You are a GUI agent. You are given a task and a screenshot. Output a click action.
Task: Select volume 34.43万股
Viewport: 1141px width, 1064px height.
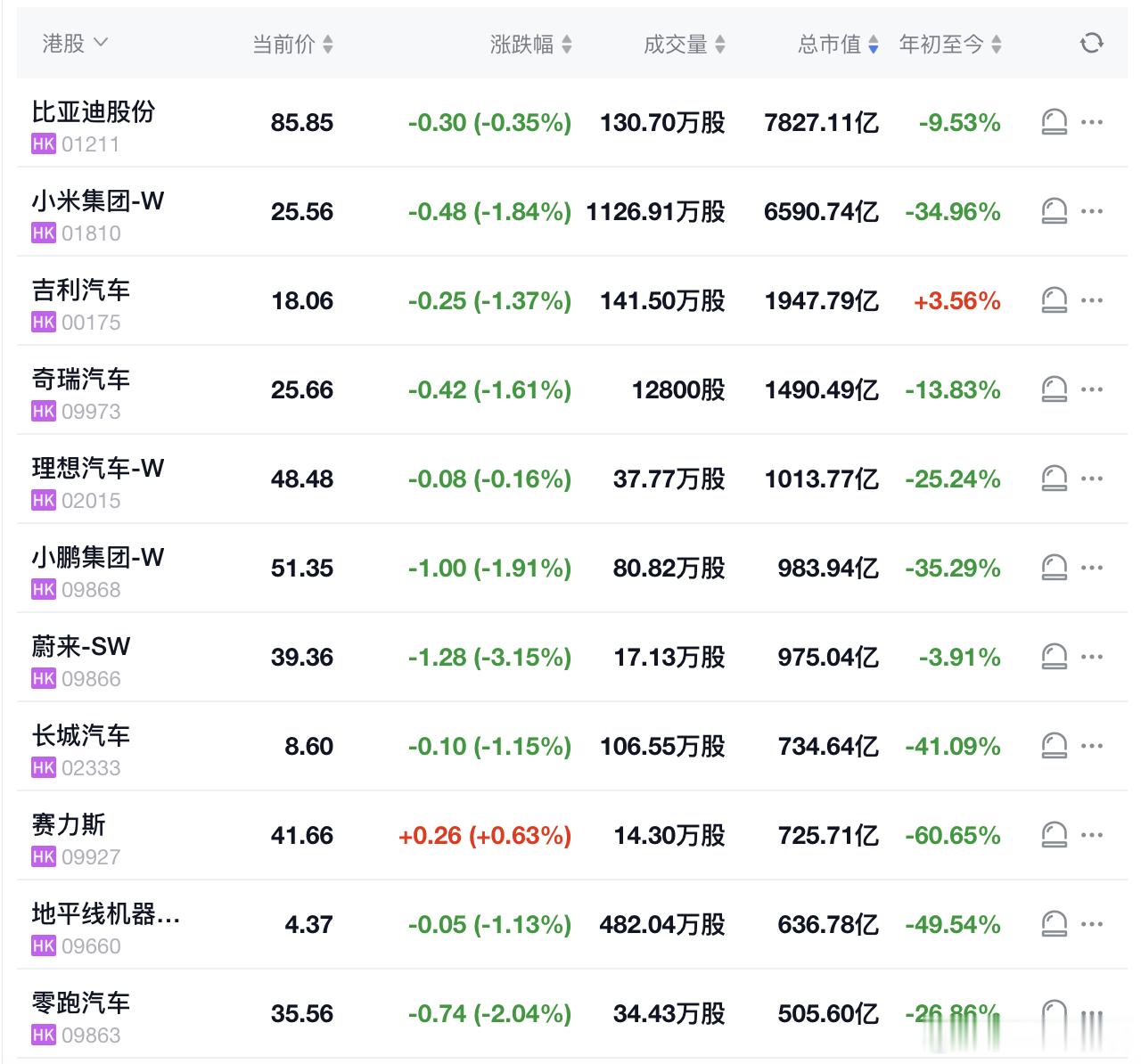(x=669, y=1014)
